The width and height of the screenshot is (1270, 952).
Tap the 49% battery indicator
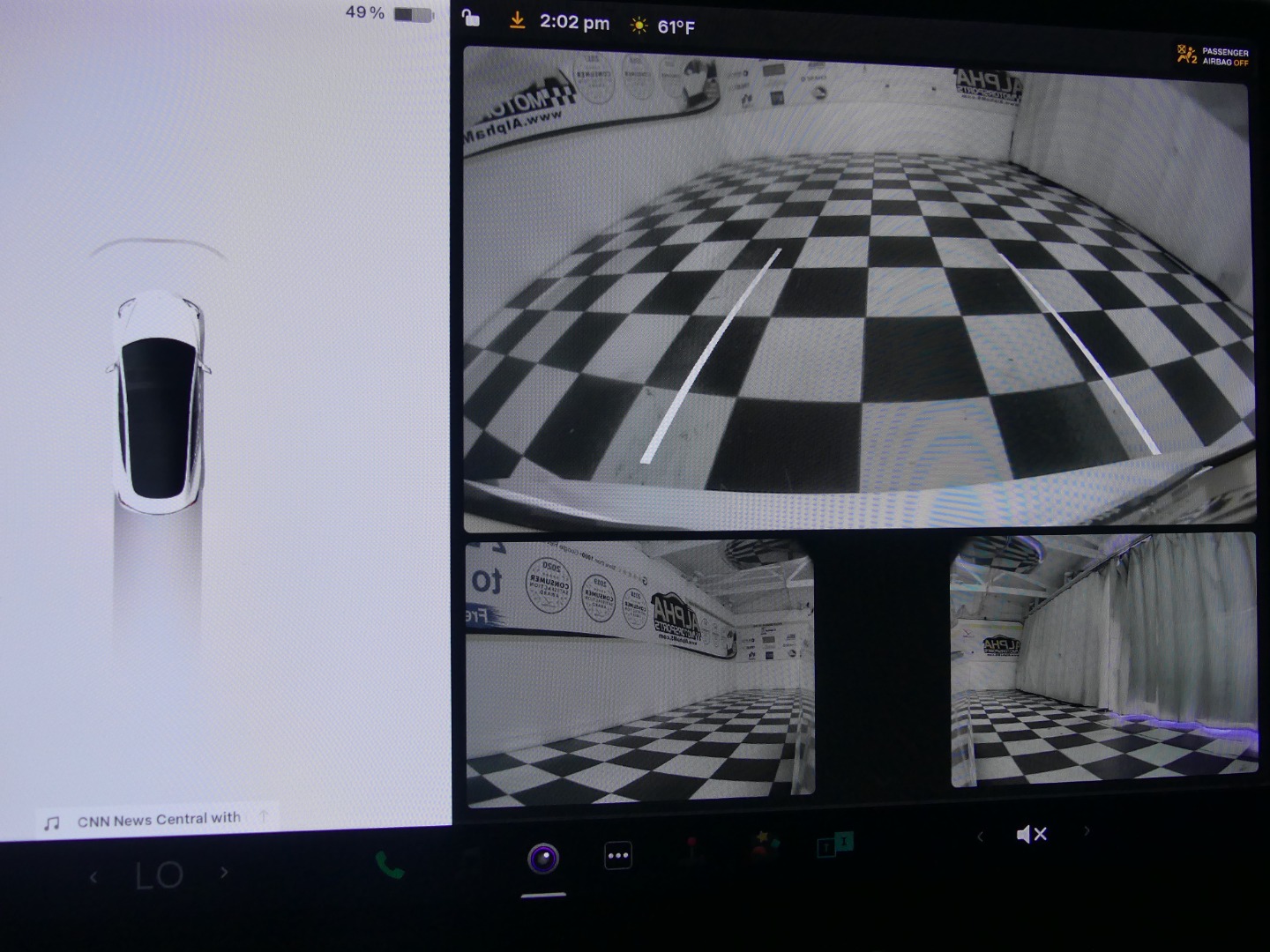point(390,13)
